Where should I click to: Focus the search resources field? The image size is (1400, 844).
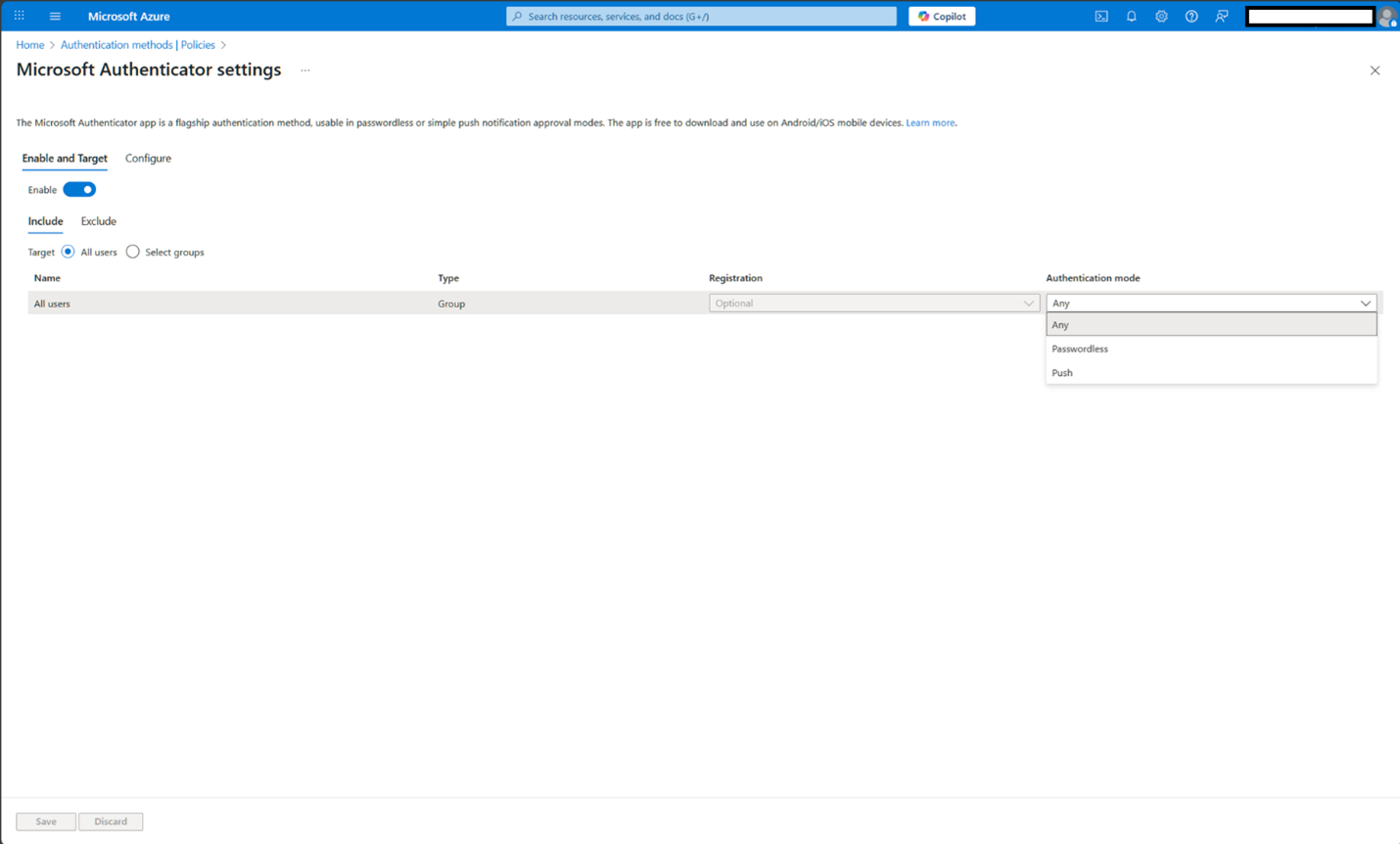click(x=701, y=16)
